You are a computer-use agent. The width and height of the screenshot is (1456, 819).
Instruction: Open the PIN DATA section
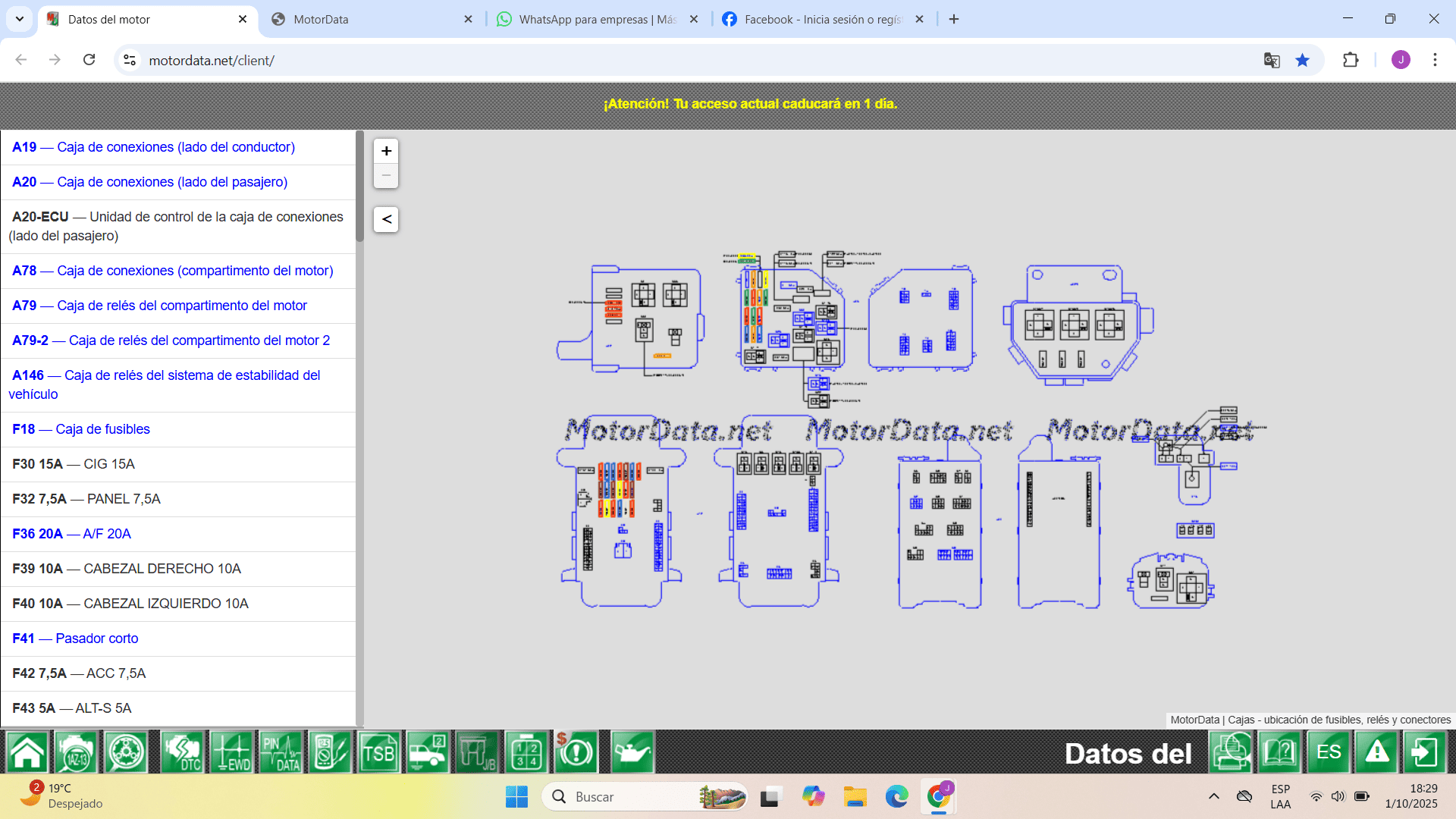281,752
